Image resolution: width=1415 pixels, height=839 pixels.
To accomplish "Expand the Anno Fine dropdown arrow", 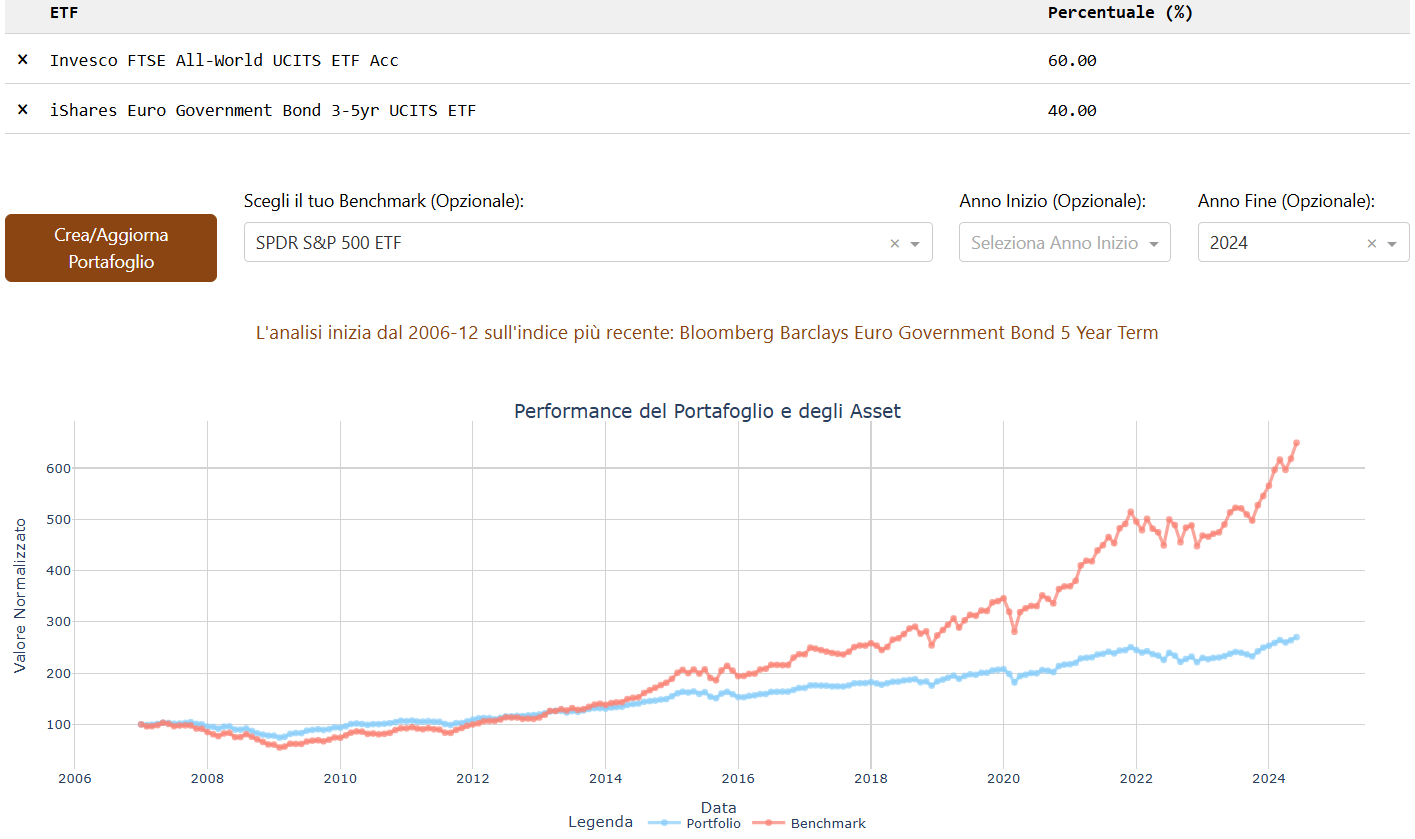I will pyautogui.click(x=1392, y=243).
